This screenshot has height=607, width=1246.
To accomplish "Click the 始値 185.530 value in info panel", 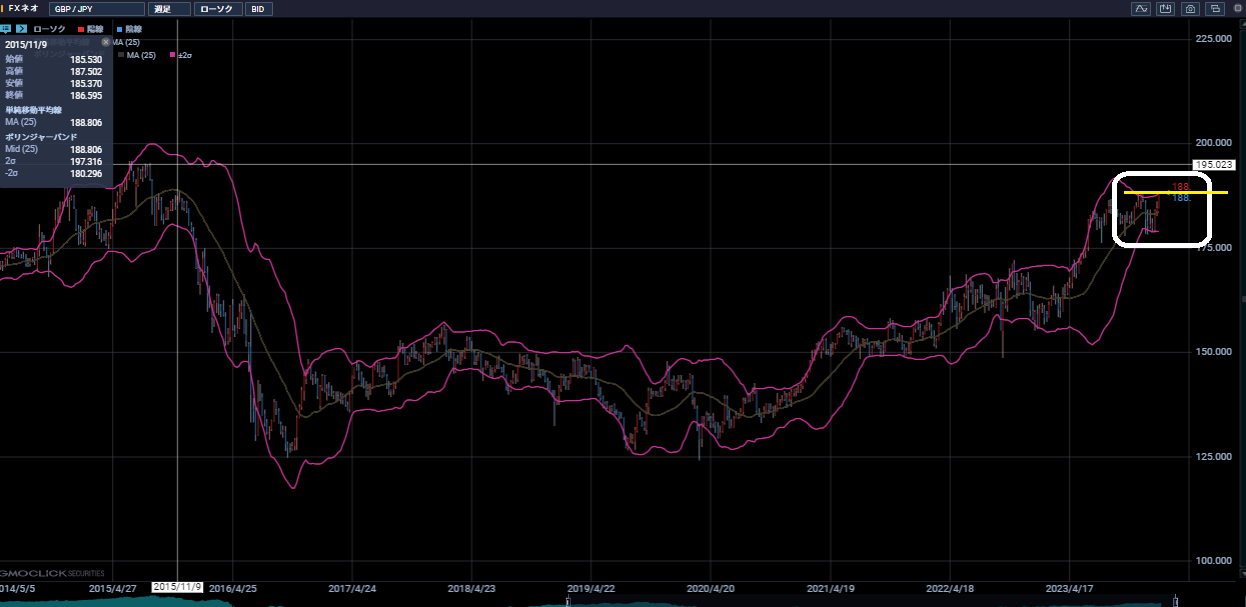I will (87, 60).
